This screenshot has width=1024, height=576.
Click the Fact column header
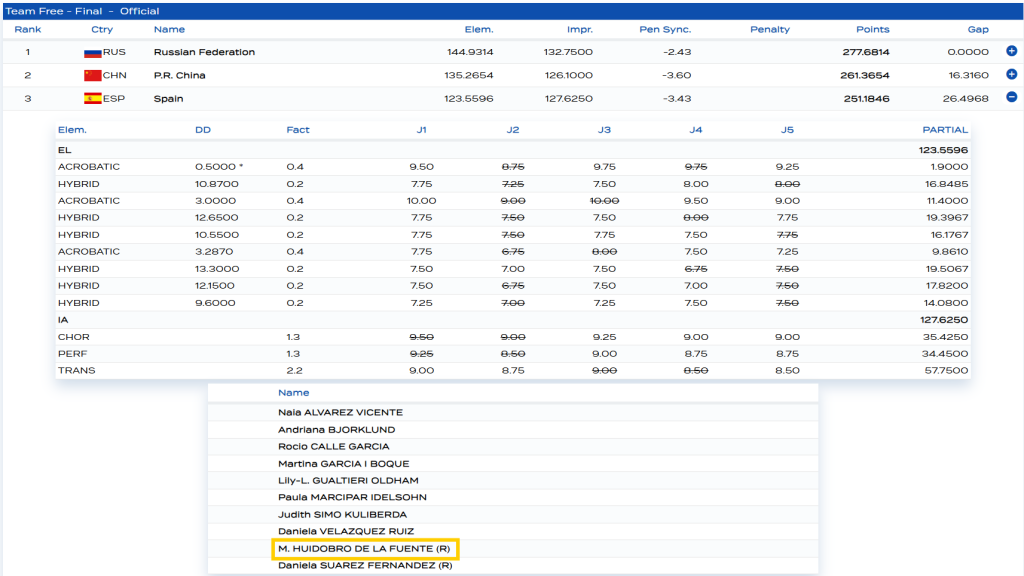pos(298,130)
